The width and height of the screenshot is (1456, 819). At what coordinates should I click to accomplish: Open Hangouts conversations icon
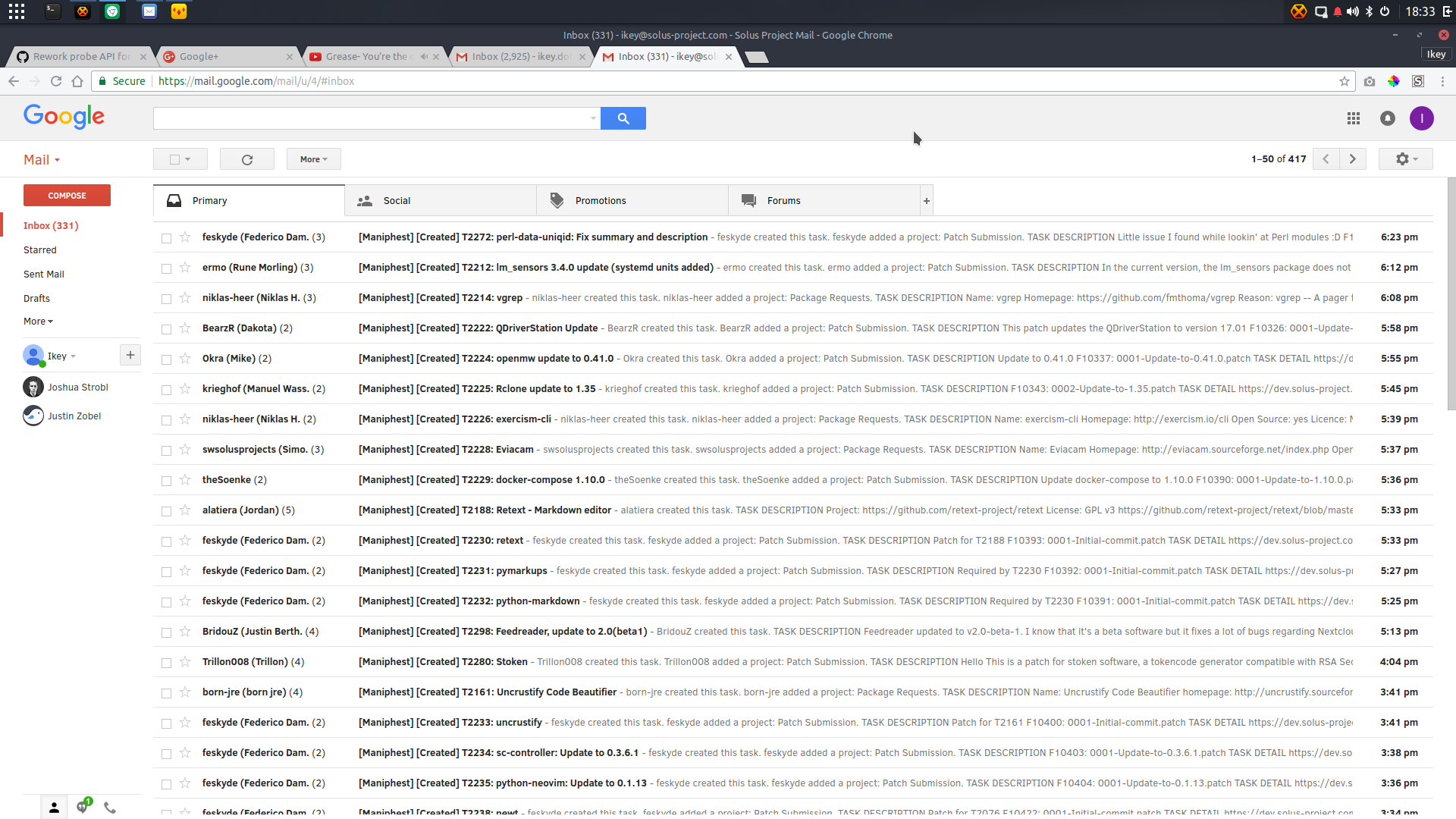pos(83,807)
